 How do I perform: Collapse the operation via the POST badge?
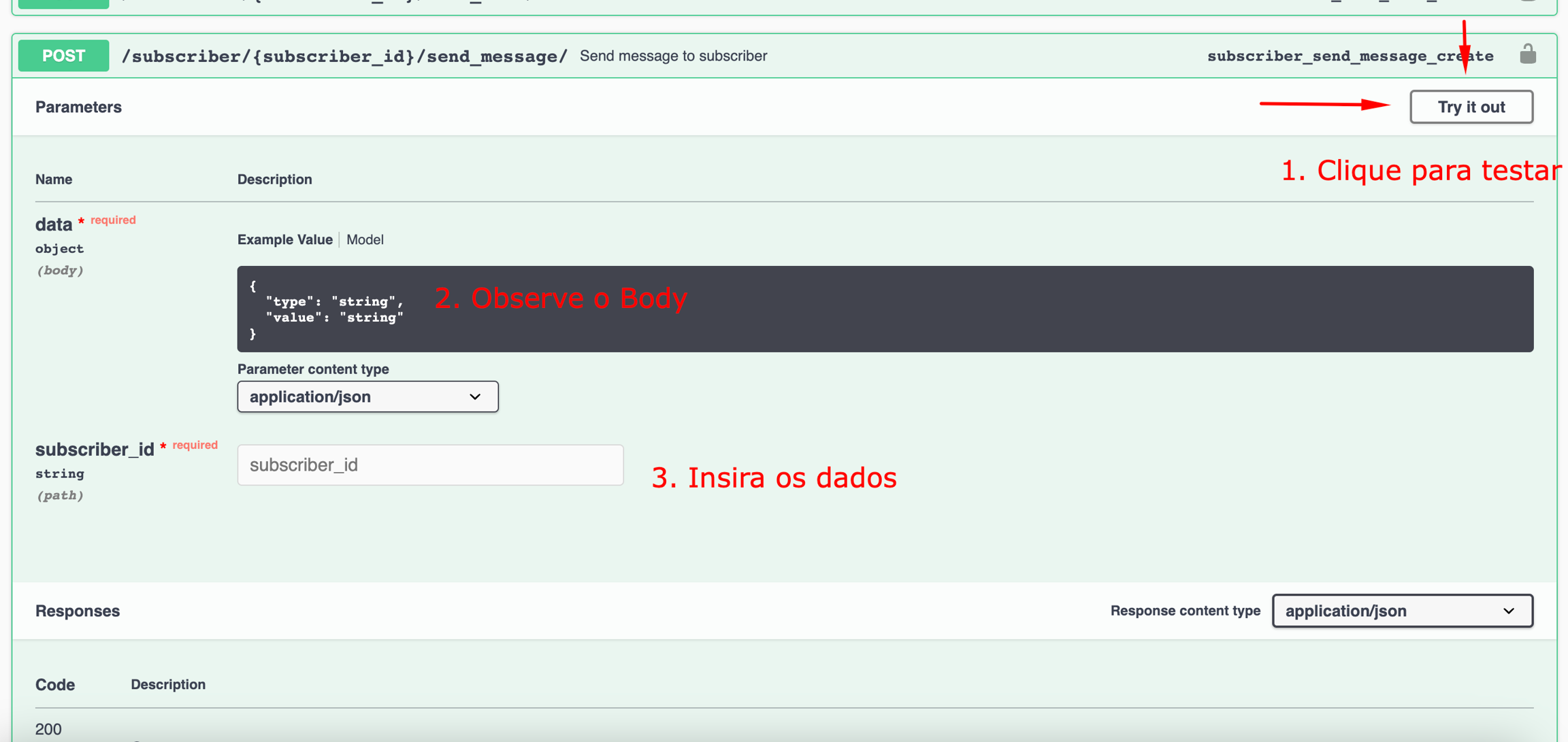click(63, 56)
